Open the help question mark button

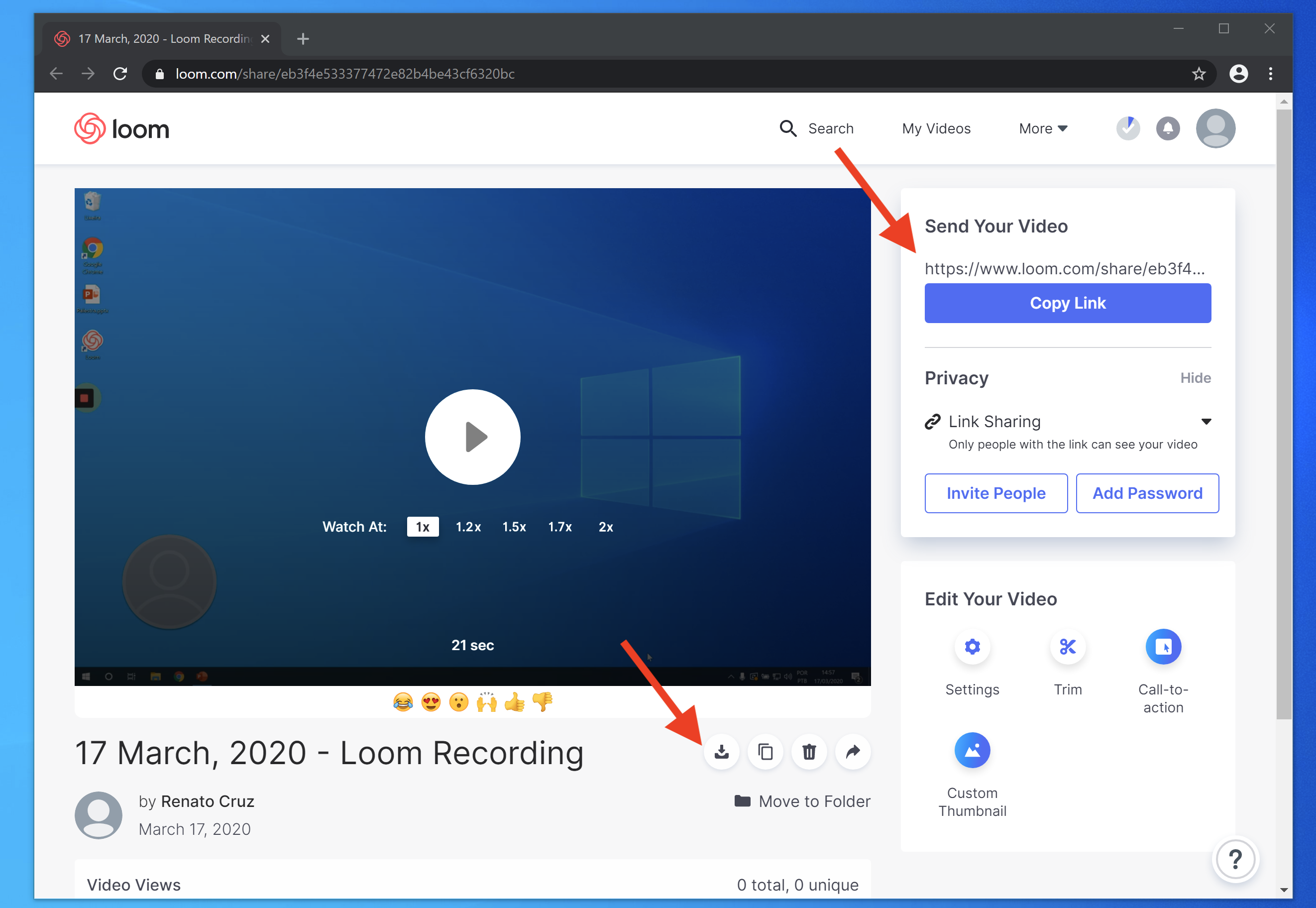pos(1235,859)
